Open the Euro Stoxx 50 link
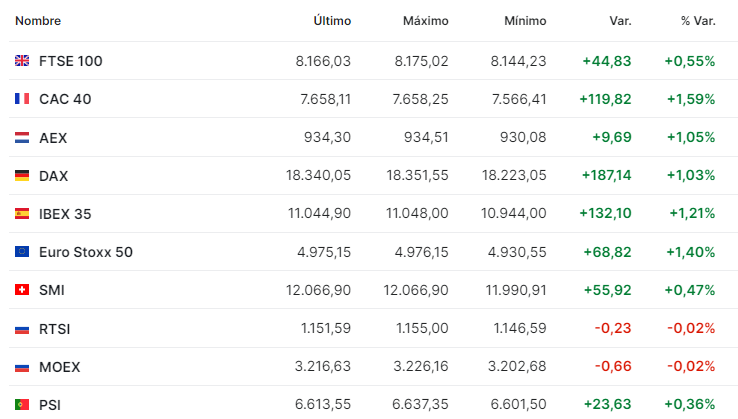738x419 pixels. coord(85,252)
